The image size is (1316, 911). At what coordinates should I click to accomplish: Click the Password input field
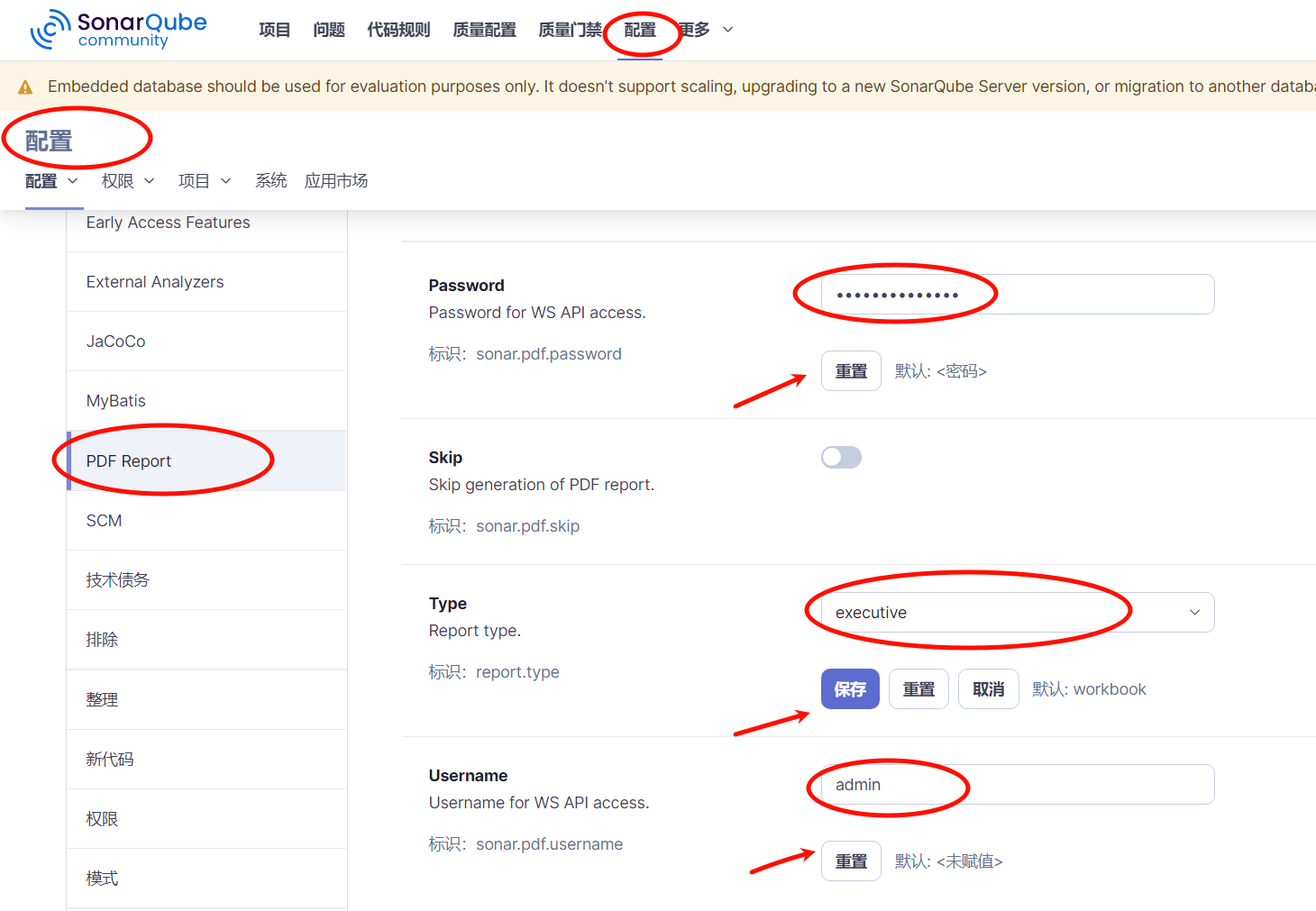tap(1018, 295)
